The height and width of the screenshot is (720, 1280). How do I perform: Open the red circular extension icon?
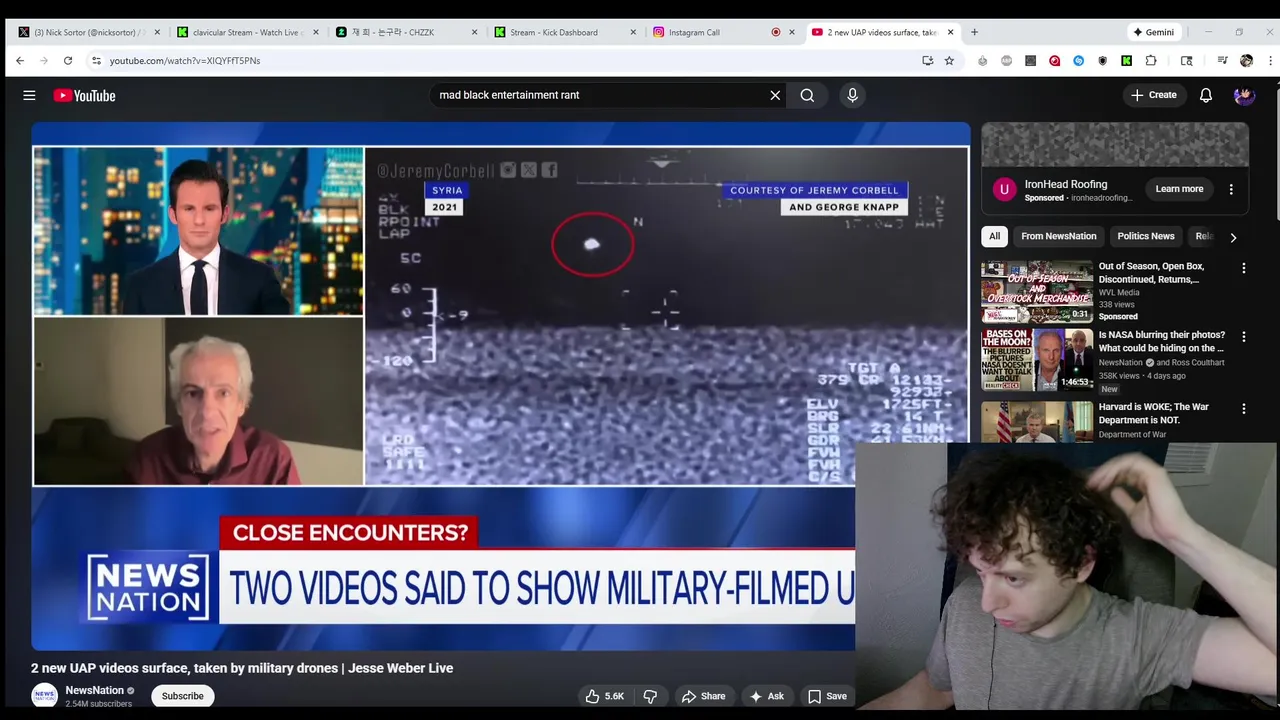point(1054,60)
